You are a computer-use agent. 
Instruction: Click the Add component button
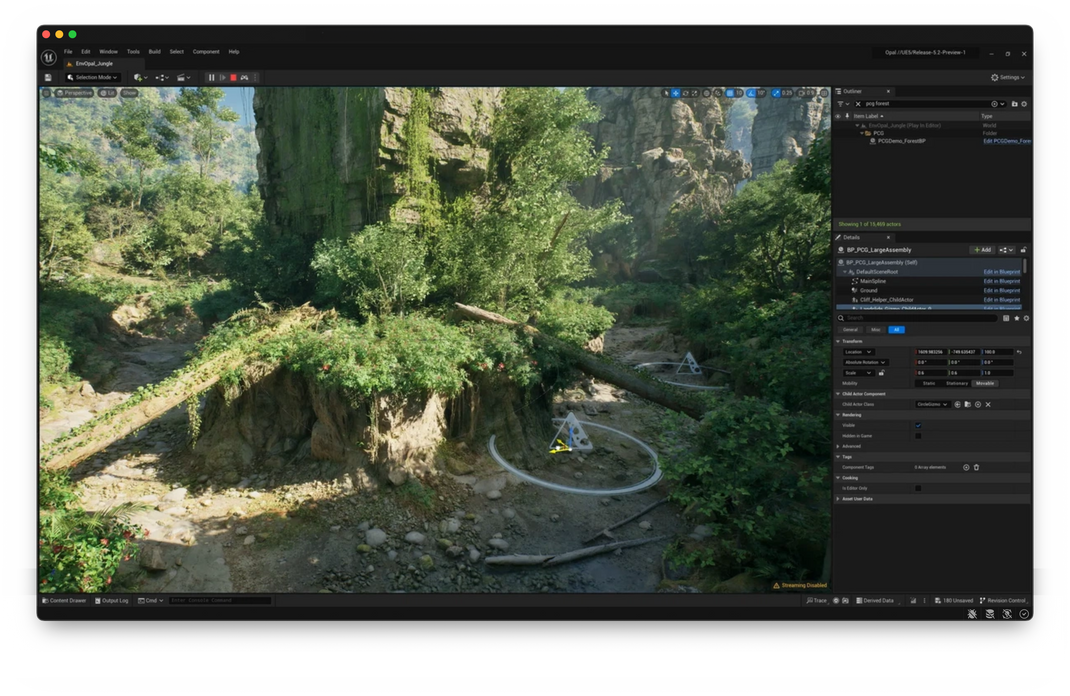tap(983, 250)
